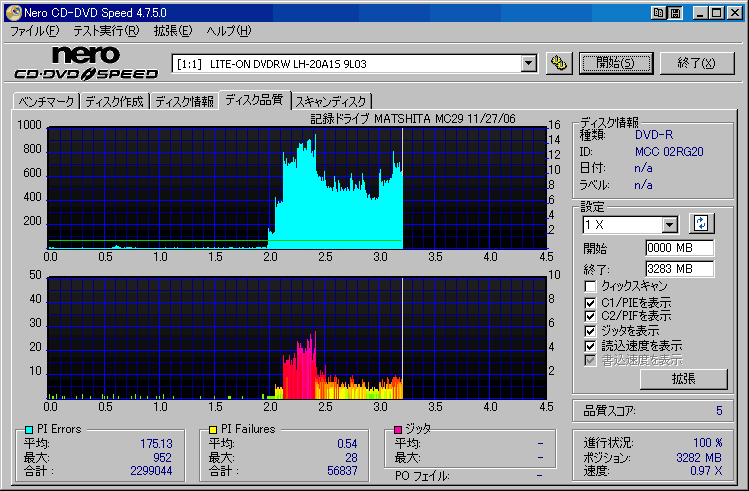Click the PI Errors average 175.13
This screenshot has width=749, height=491.
(x=156, y=444)
